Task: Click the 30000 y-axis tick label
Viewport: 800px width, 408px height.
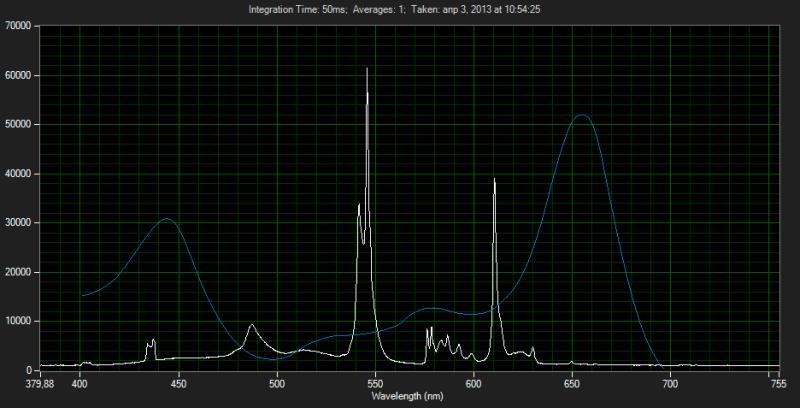Action: point(19,222)
